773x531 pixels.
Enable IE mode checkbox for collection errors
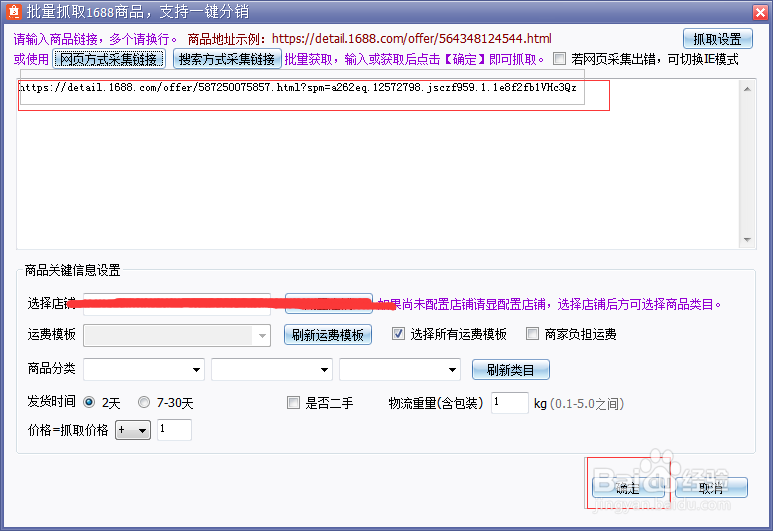coord(559,59)
